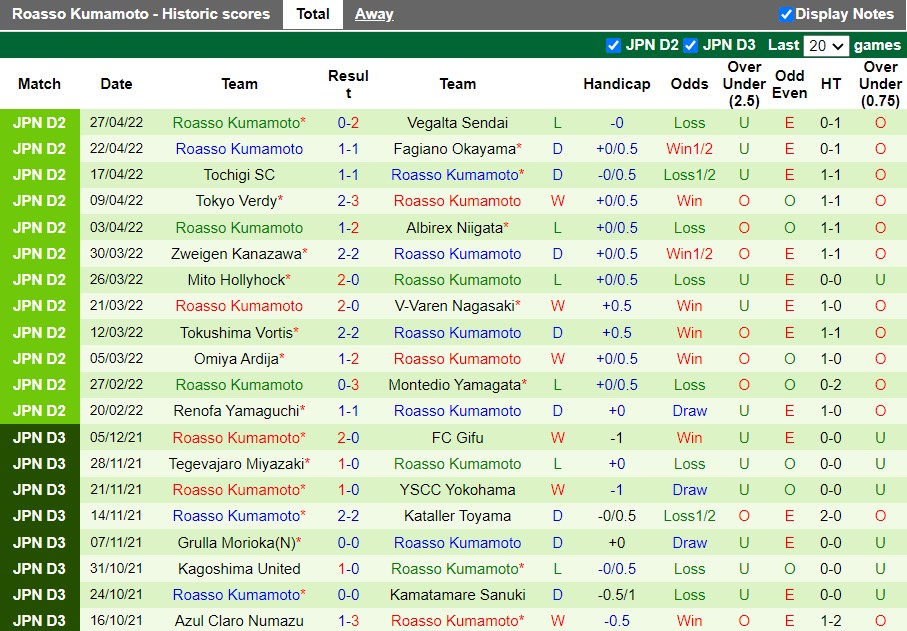Viewport: 907px width, 631px height.
Task: Open Grulla Morioka(N) team link
Action: click(236, 543)
